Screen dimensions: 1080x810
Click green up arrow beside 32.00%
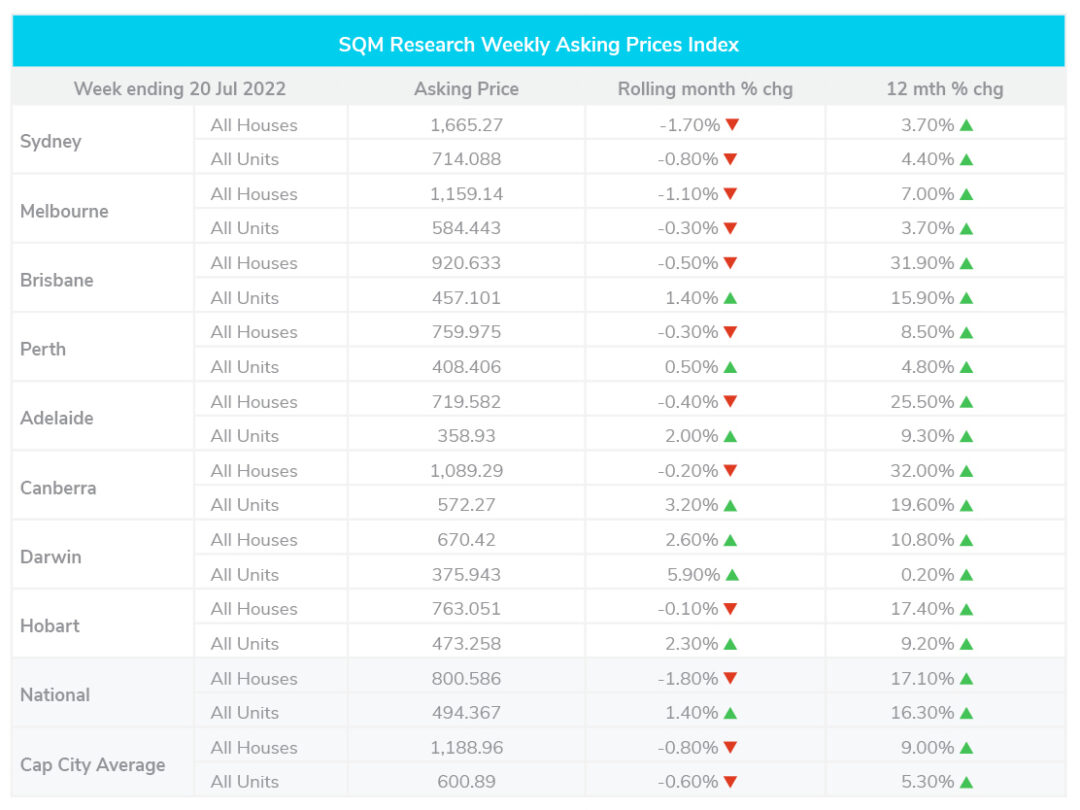tap(966, 471)
